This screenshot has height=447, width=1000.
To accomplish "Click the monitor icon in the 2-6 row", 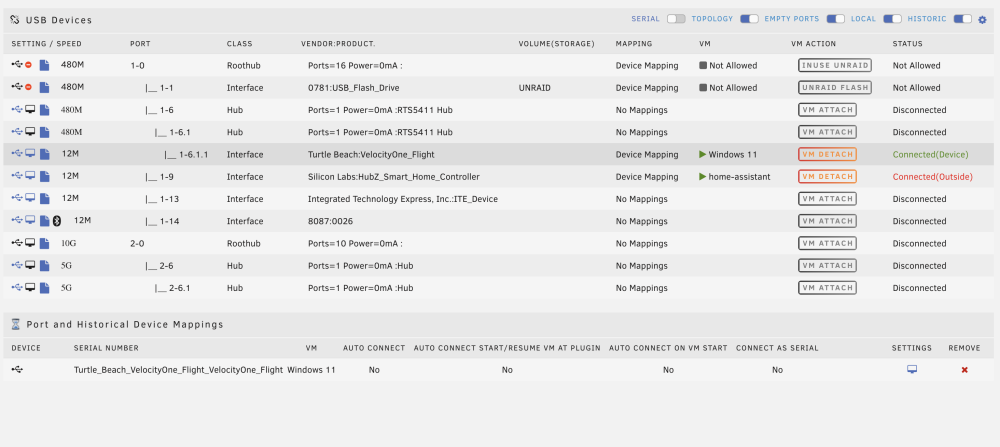I will pos(30,265).
